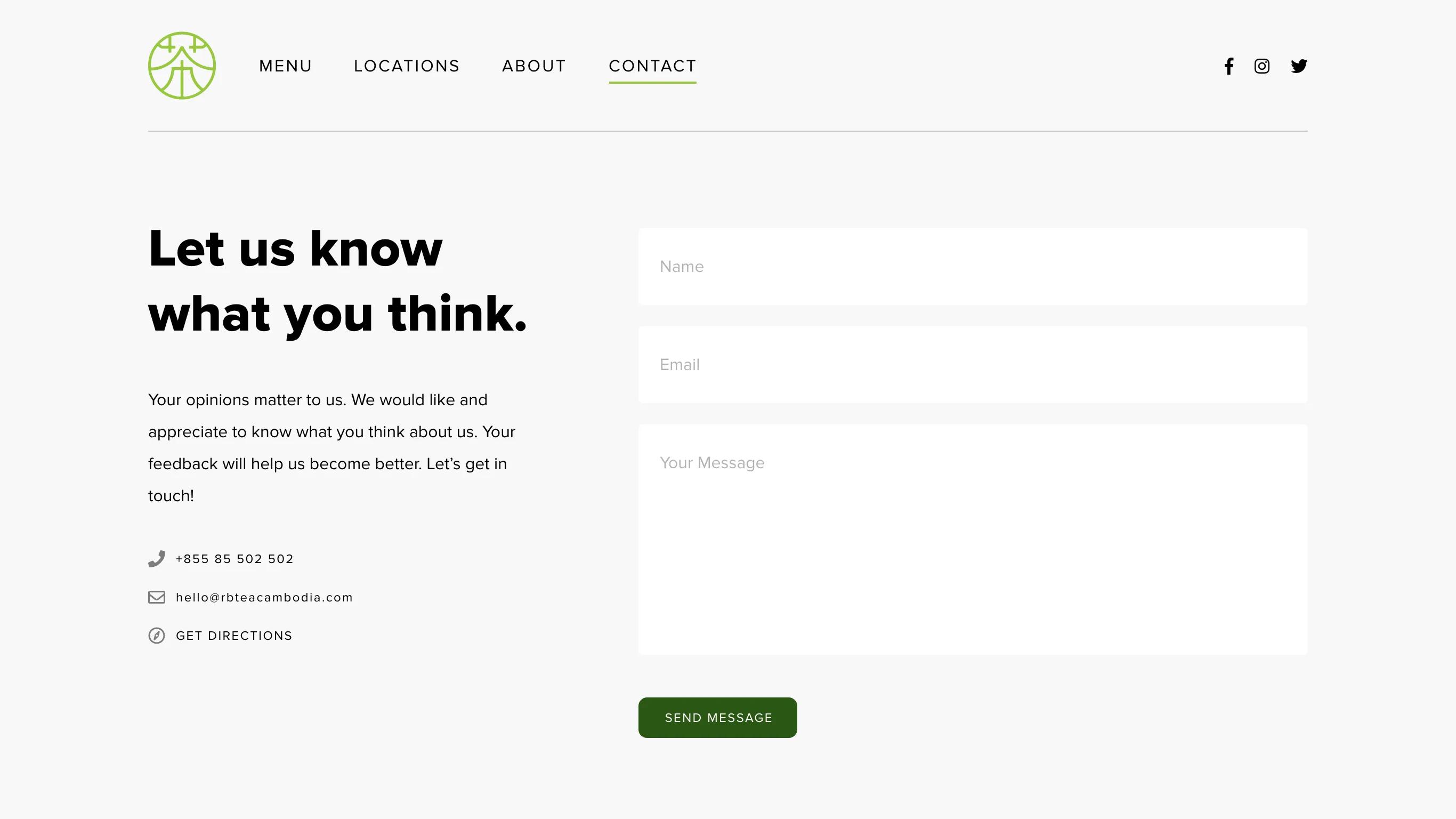Click the phone number +855 85 502 502
Image resolution: width=1456 pixels, height=819 pixels.
pos(234,559)
